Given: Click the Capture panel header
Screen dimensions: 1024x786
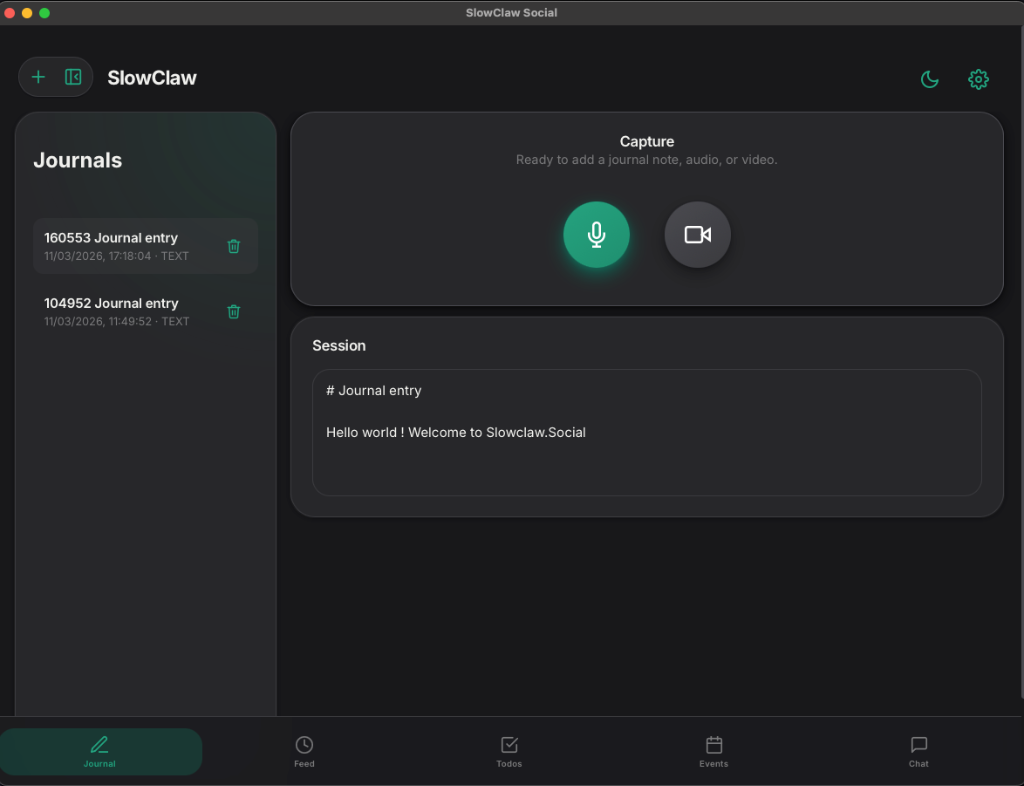Looking at the screenshot, I should pos(646,141).
